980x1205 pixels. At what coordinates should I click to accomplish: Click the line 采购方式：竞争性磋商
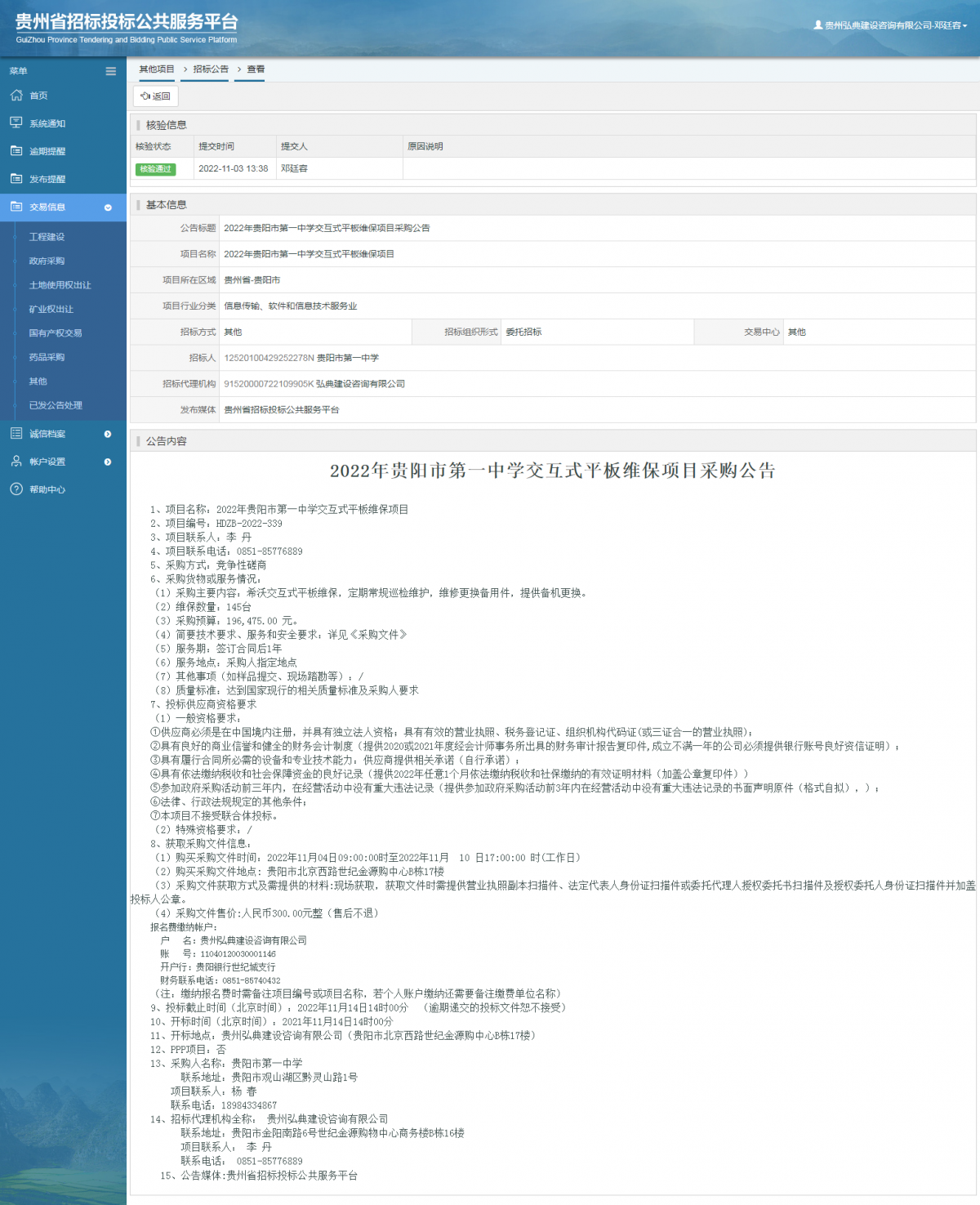point(208,565)
